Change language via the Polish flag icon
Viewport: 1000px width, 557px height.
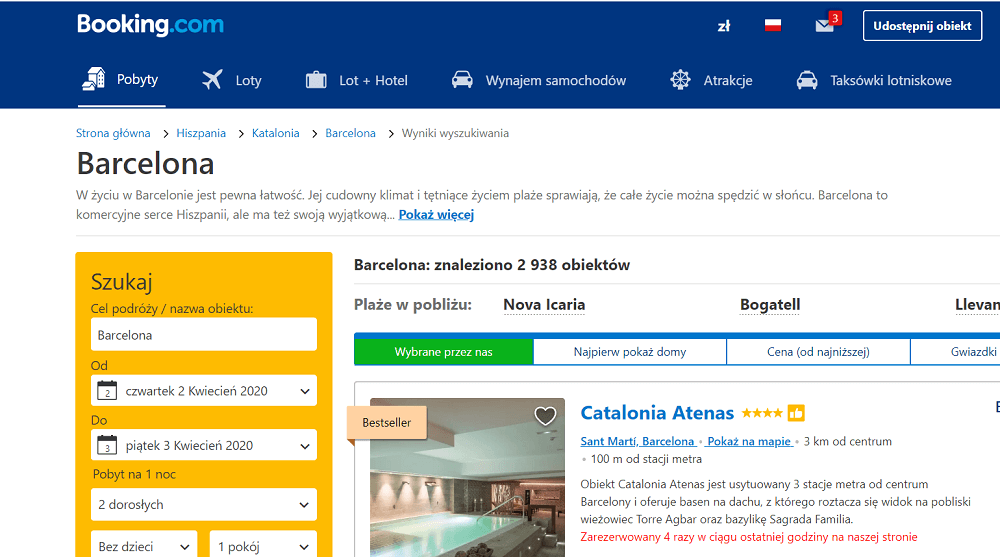[773, 26]
